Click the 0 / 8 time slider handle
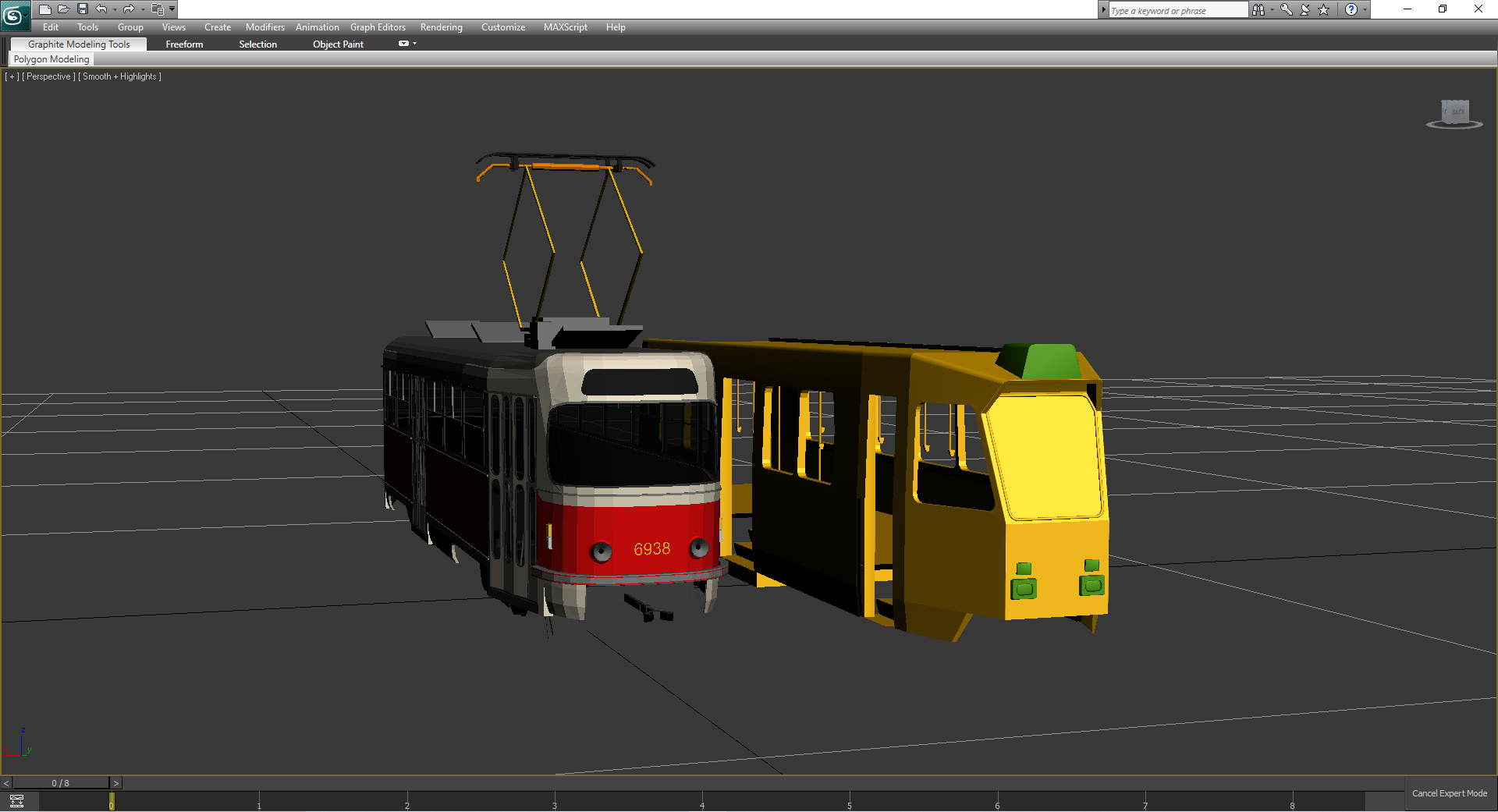Image resolution: width=1498 pixels, height=812 pixels. pos(61,782)
